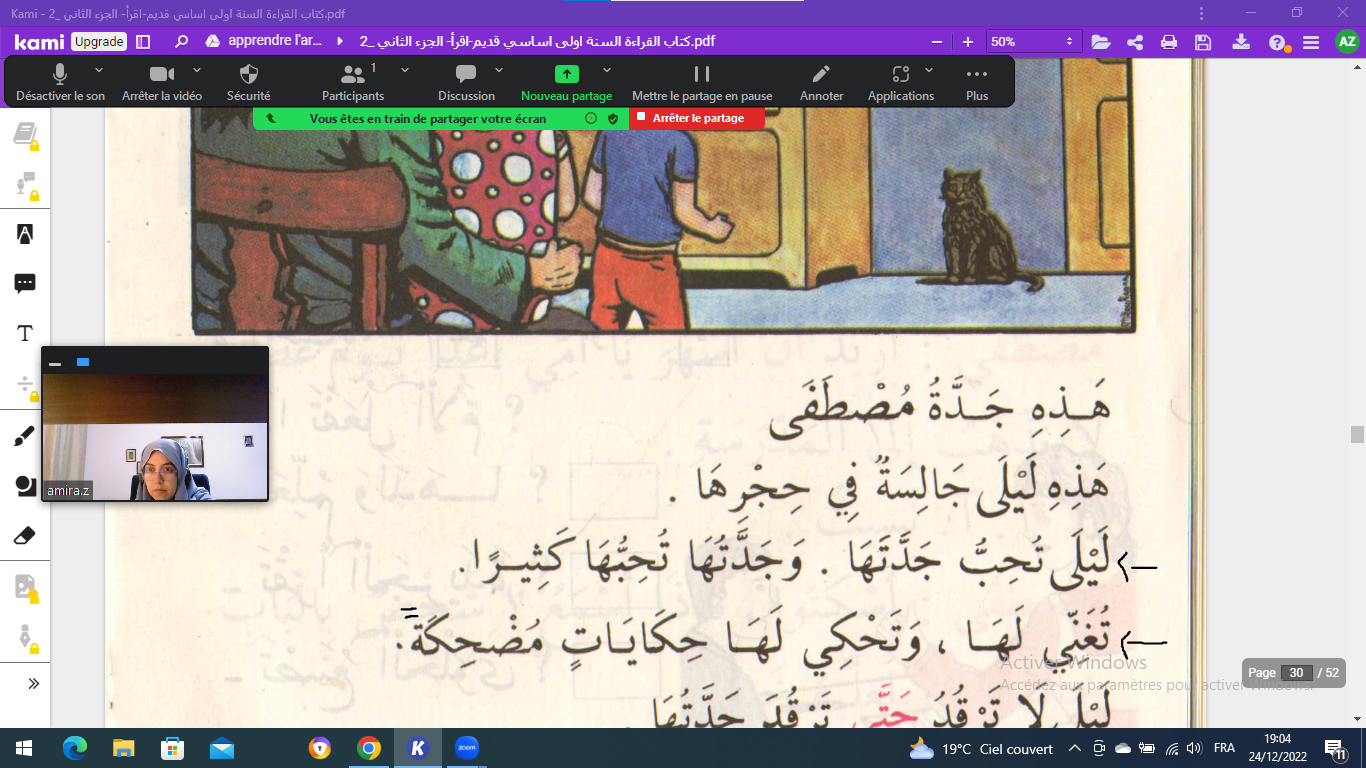Select the drawing brush tool

point(25,436)
